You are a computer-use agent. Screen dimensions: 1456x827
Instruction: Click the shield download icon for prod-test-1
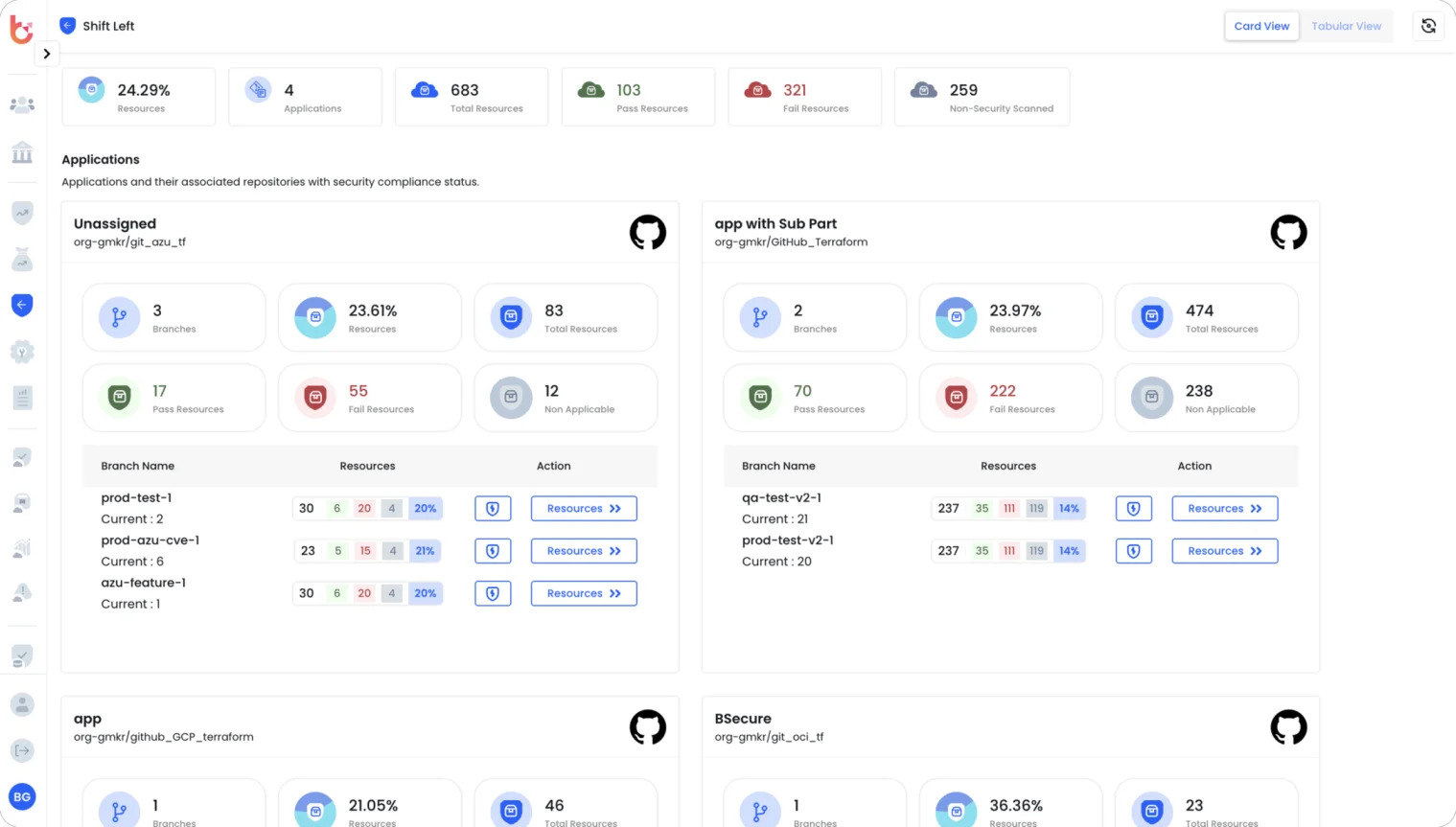coord(493,508)
